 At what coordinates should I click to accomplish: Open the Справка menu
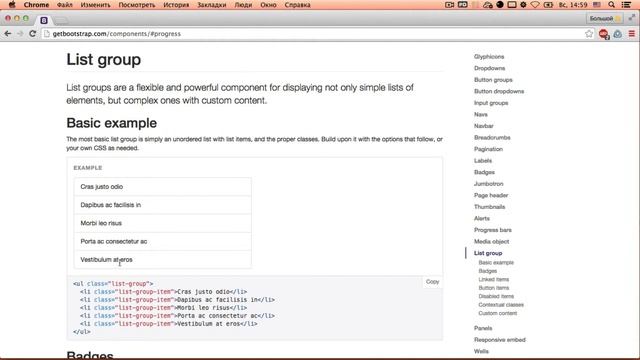coord(297,5)
